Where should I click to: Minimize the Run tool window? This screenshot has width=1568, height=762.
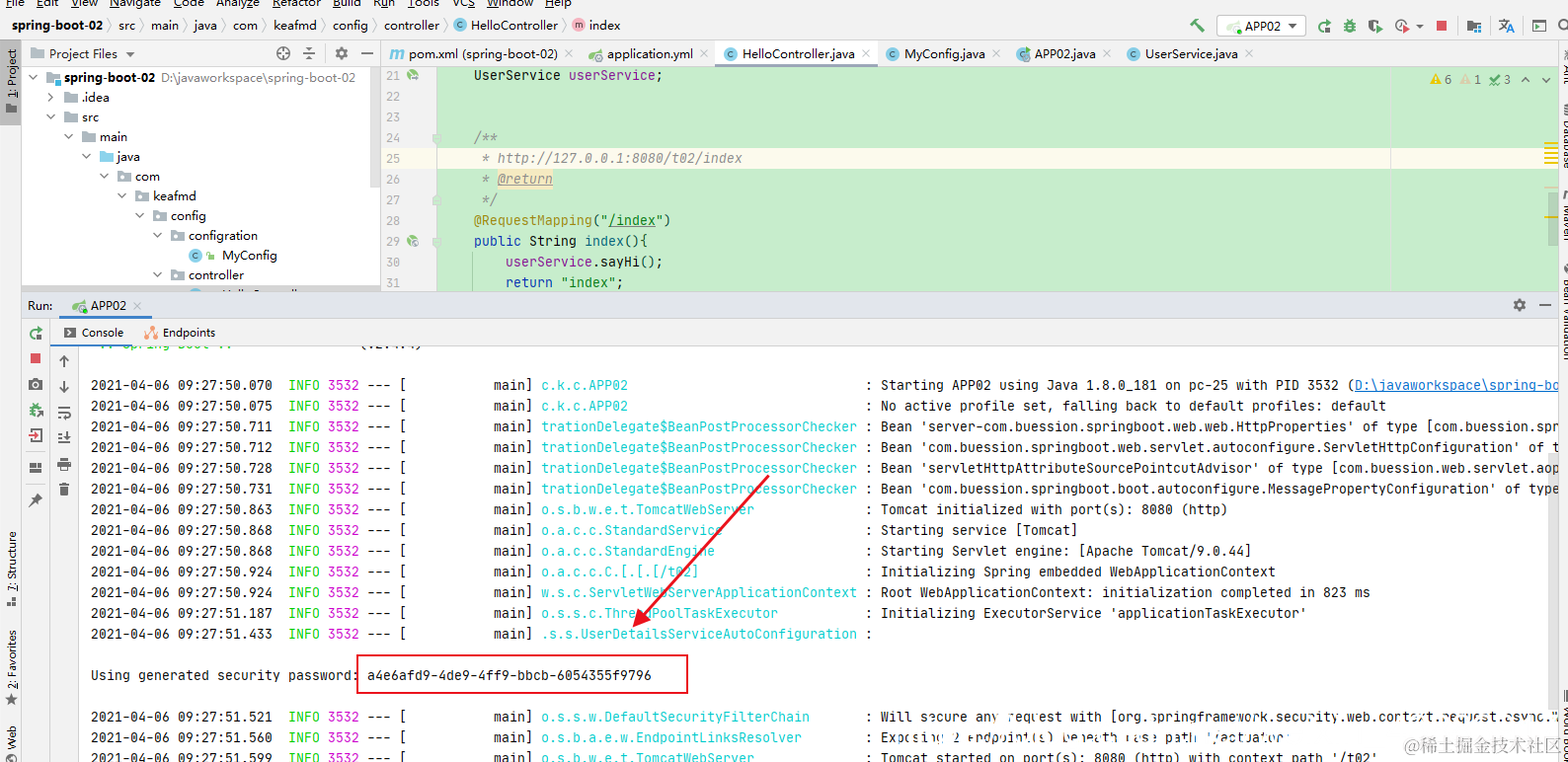tap(1545, 305)
